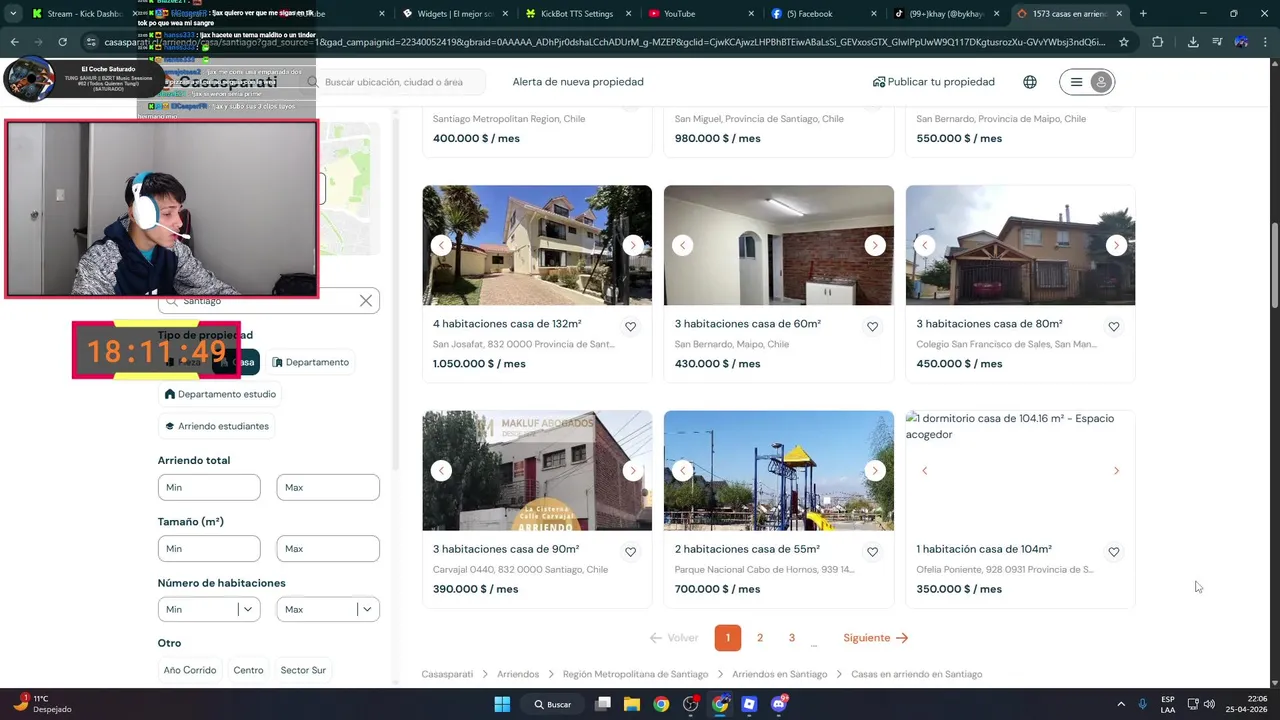Select Departamento property type
1280x720 pixels.
[x=310, y=362]
